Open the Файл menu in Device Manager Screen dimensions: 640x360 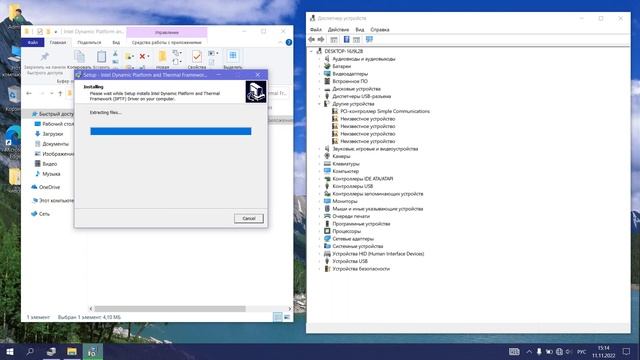tap(316, 30)
